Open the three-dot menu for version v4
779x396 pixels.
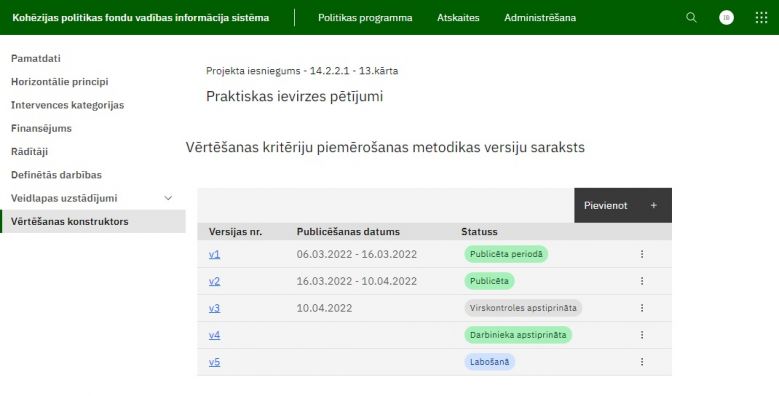coord(642,335)
